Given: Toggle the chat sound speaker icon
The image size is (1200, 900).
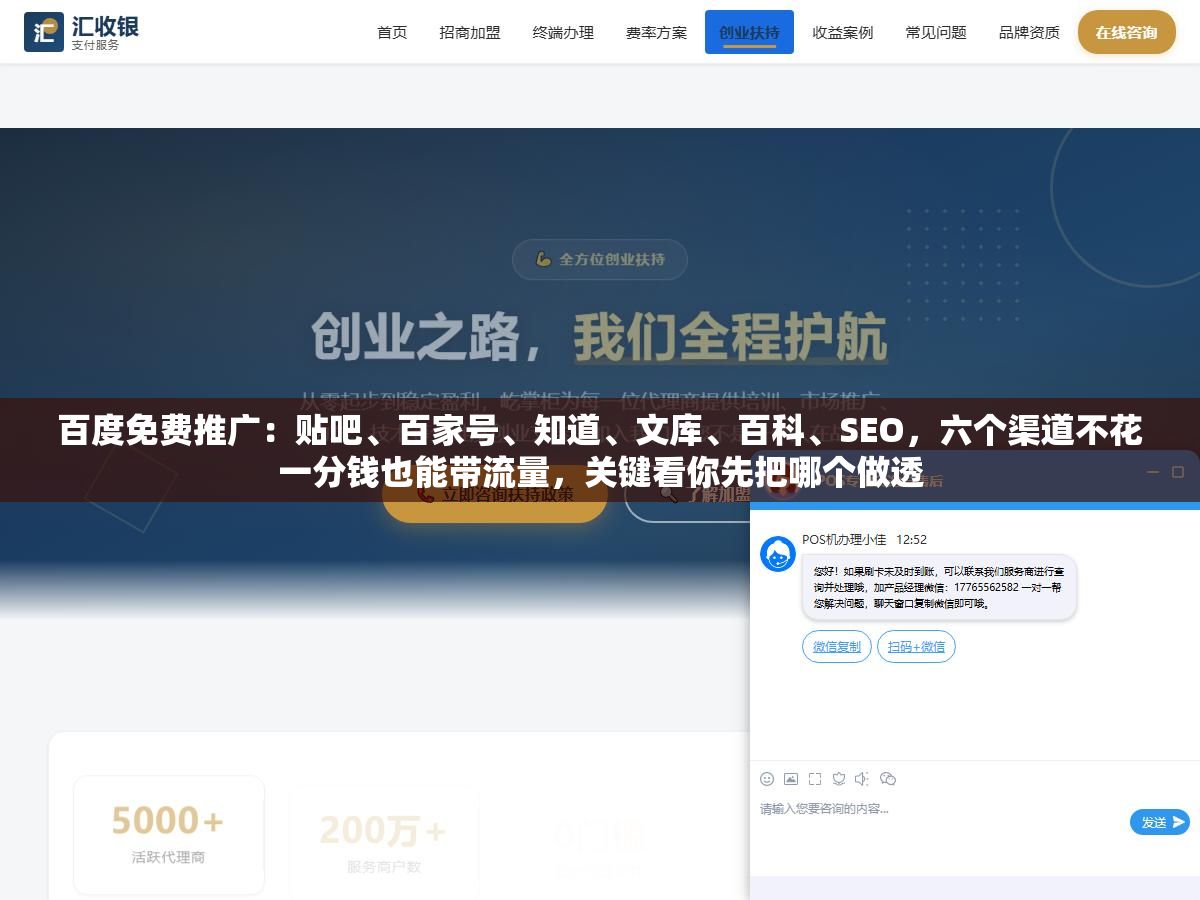Looking at the screenshot, I should point(863,779).
